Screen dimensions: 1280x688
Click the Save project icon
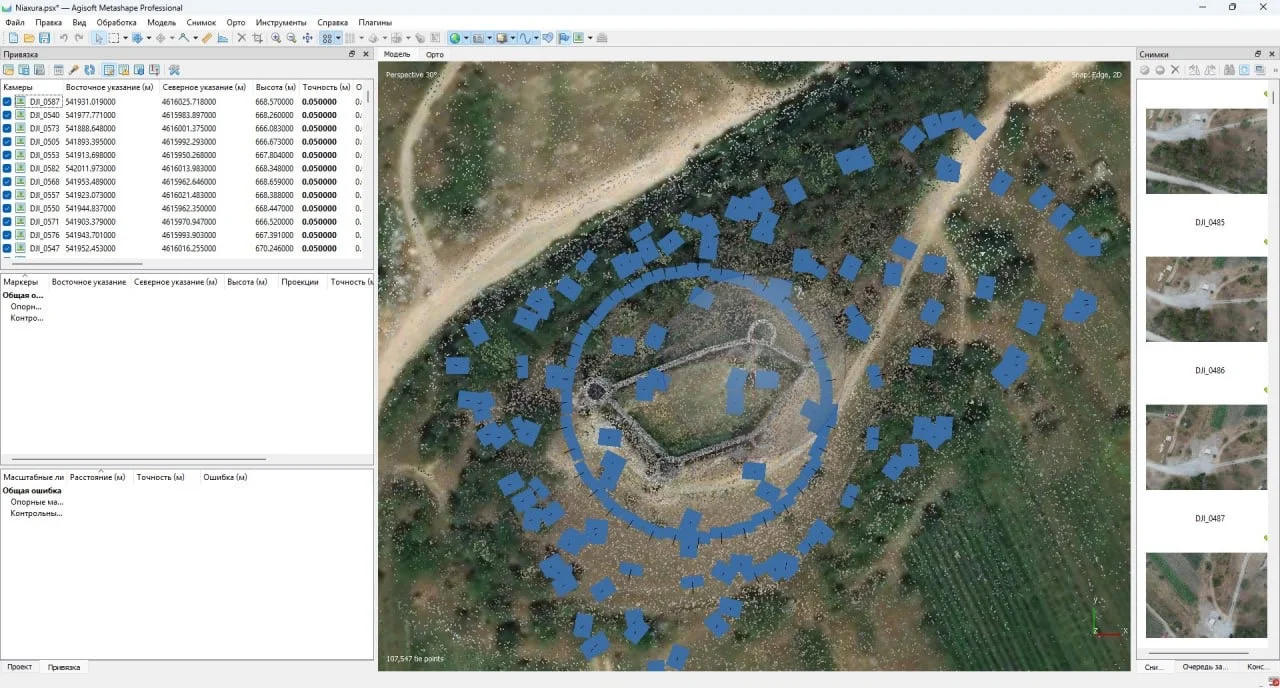tap(46, 38)
